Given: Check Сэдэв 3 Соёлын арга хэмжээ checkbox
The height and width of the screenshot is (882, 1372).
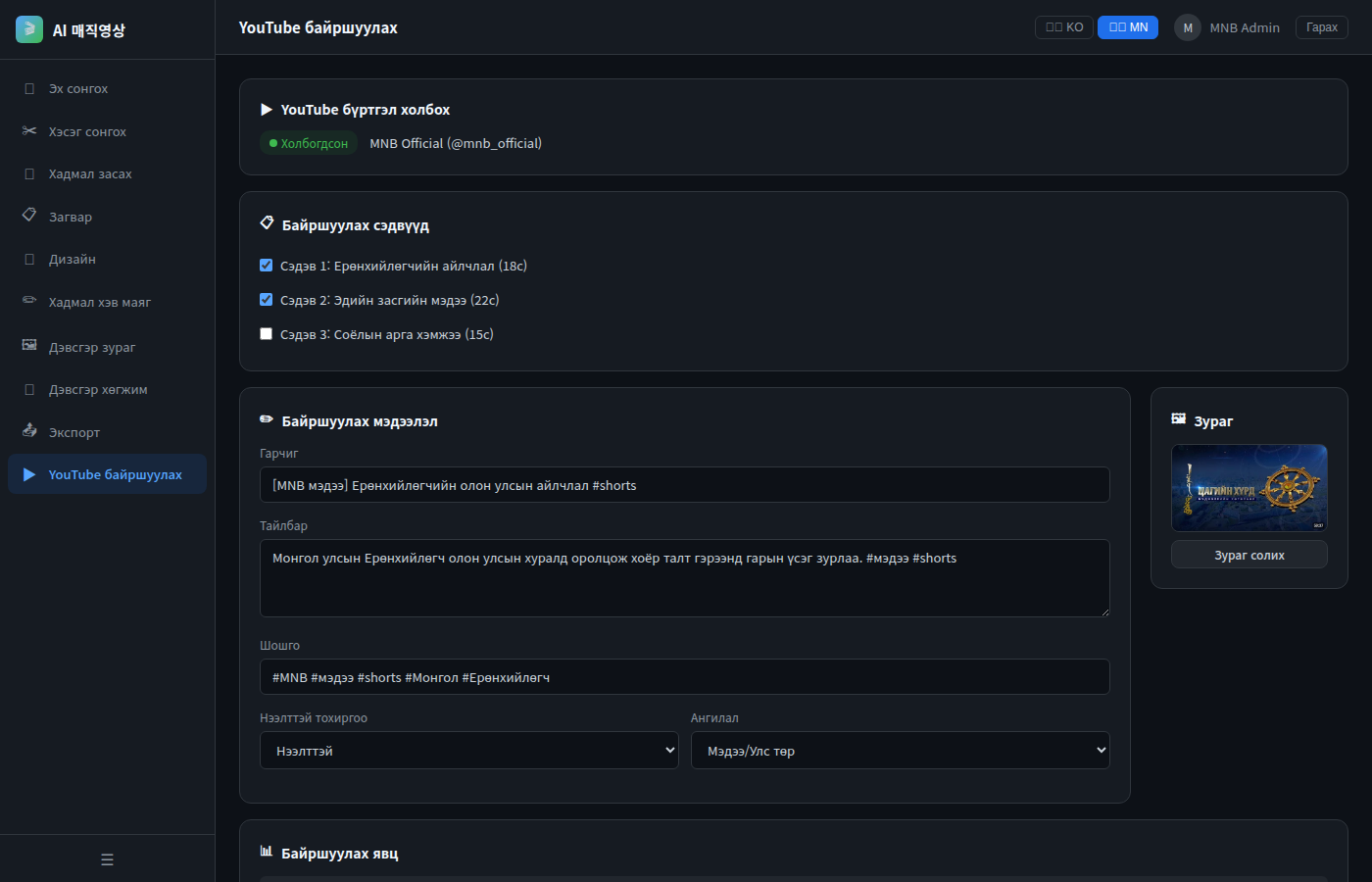Looking at the screenshot, I should click(266, 334).
